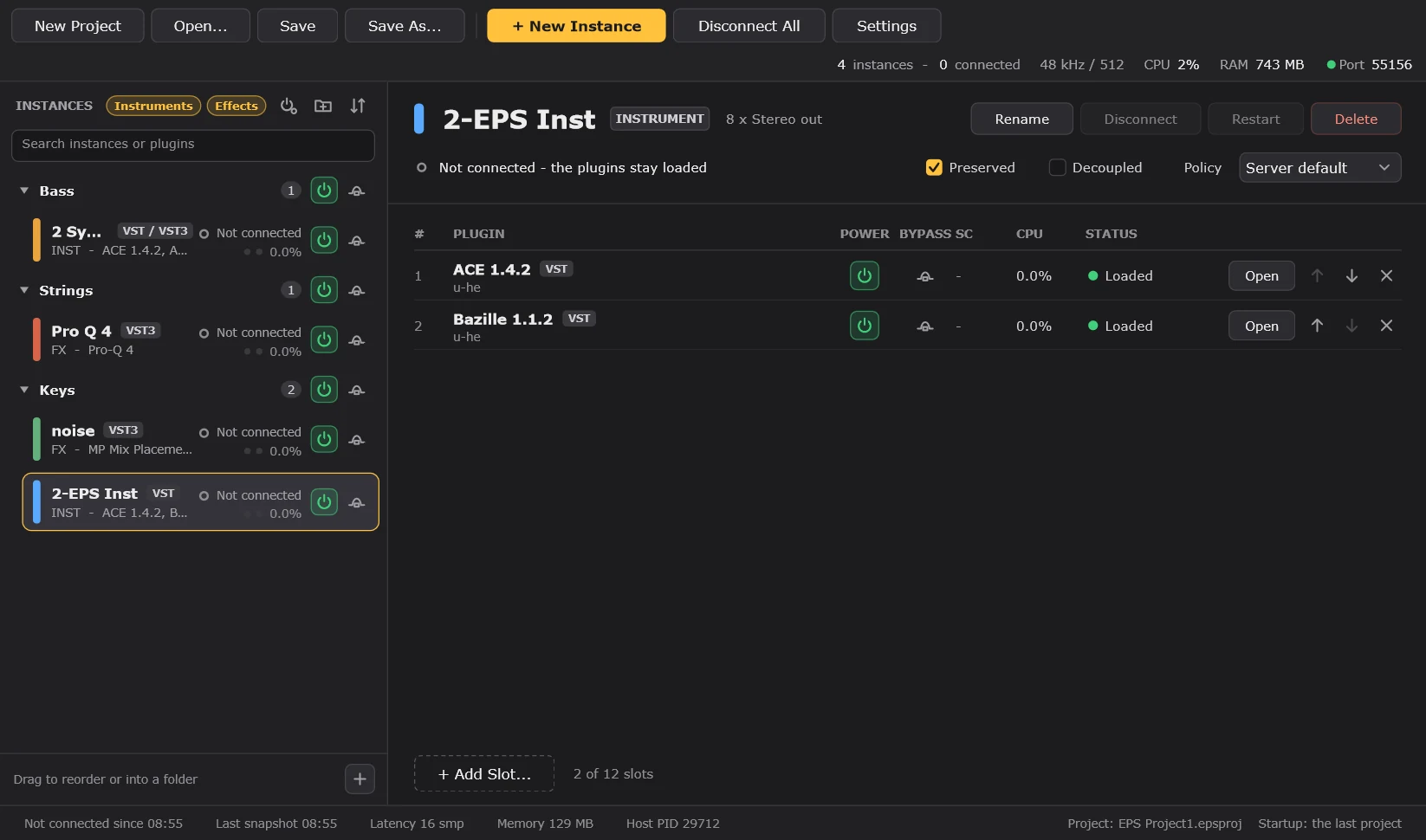Image resolution: width=1426 pixels, height=840 pixels.
Task: Toggle power on the noise instance
Action: [324, 439]
